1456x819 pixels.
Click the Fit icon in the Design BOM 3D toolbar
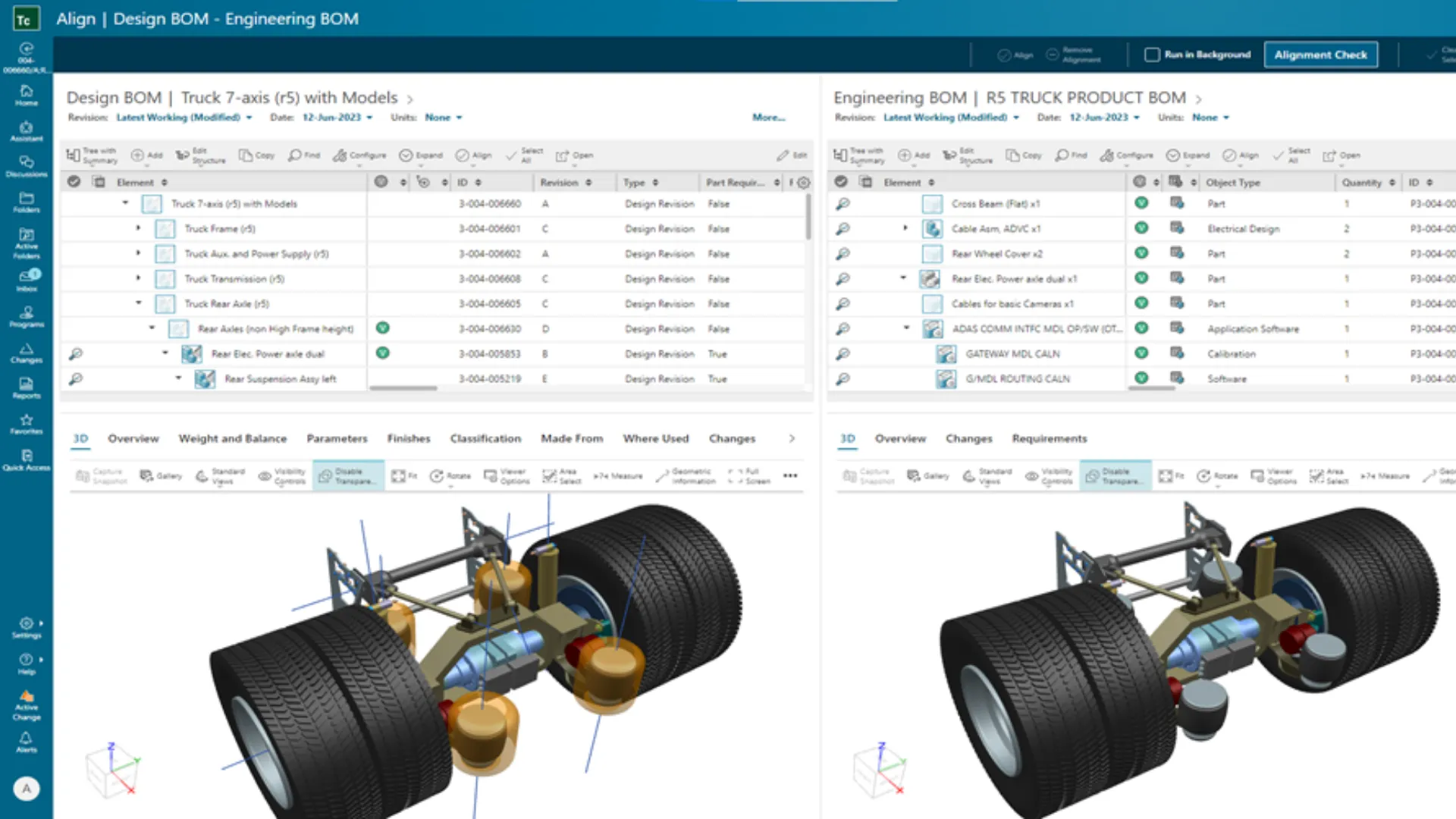(403, 475)
